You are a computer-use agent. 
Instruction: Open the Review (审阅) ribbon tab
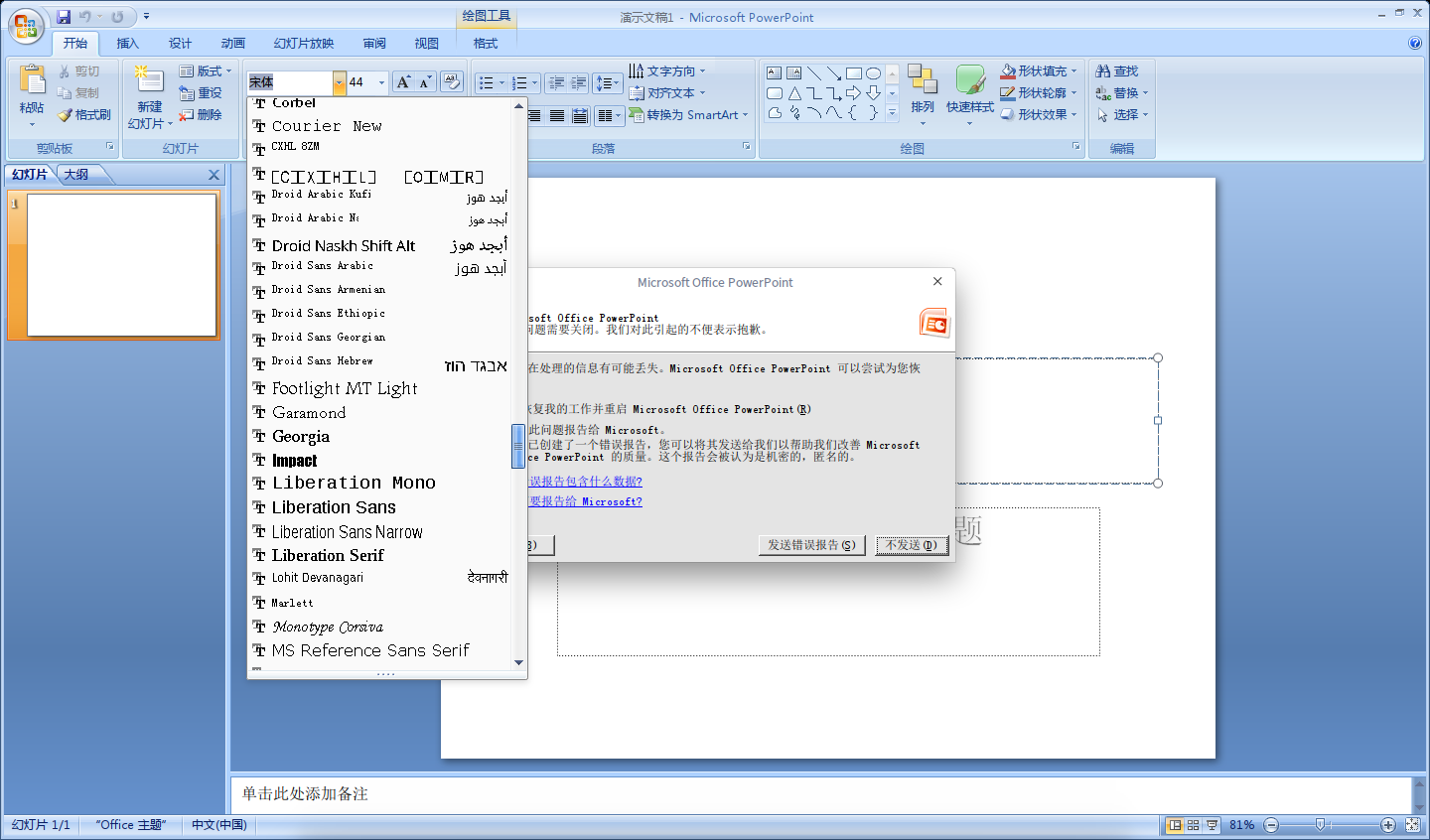pyautogui.click(x=374, y=44)
